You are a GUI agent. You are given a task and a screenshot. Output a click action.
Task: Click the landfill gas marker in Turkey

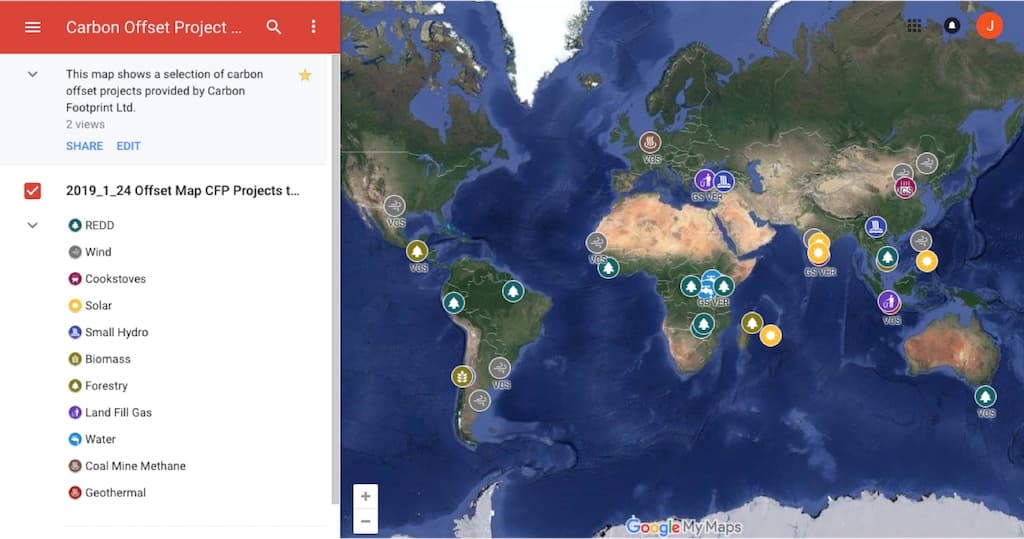pos(705,179)
